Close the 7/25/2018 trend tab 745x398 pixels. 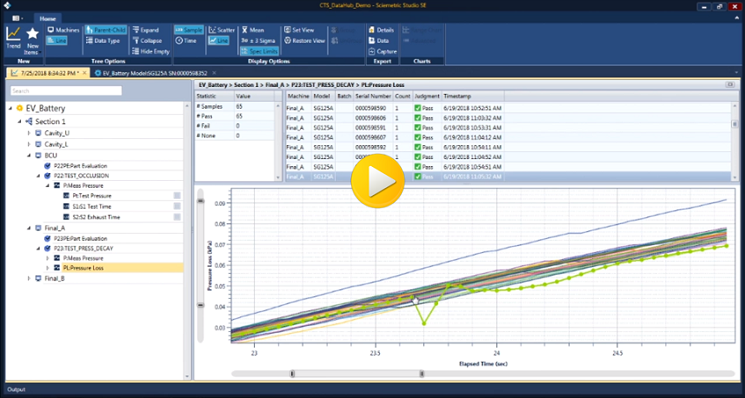tap(85, 73)
